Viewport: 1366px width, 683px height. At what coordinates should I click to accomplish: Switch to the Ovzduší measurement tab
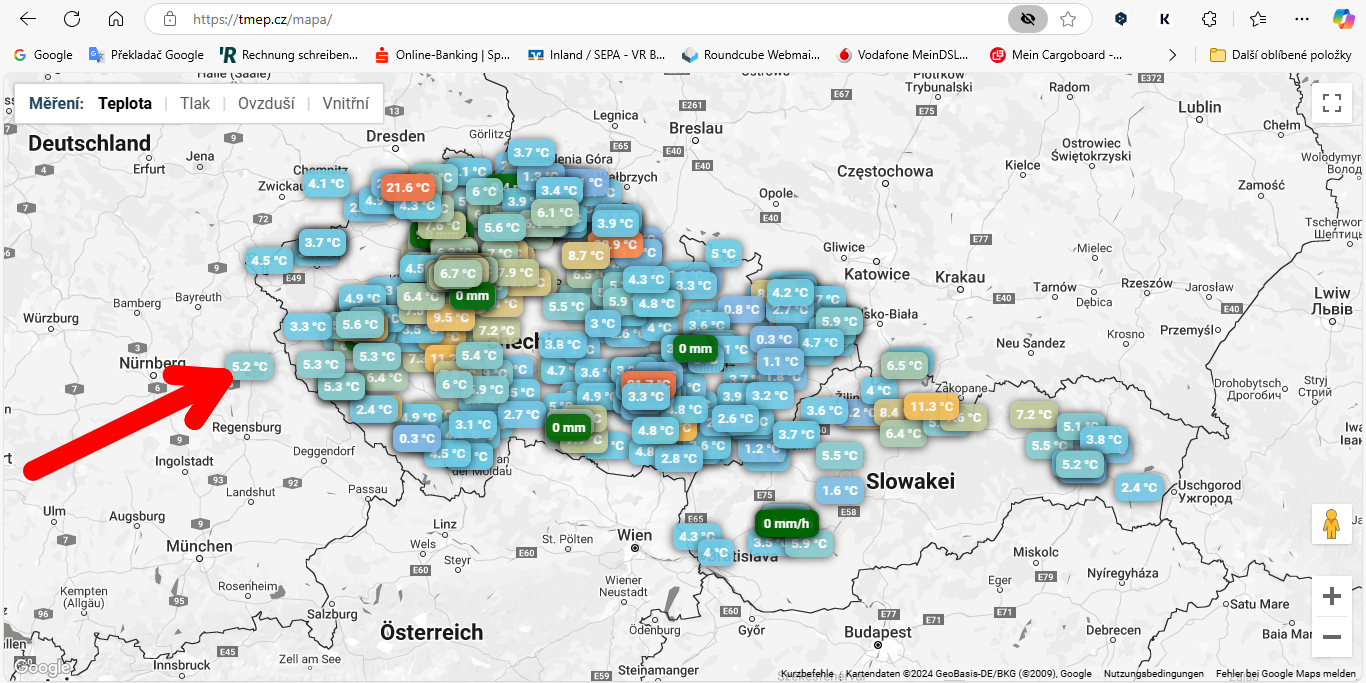click(266, 103)
